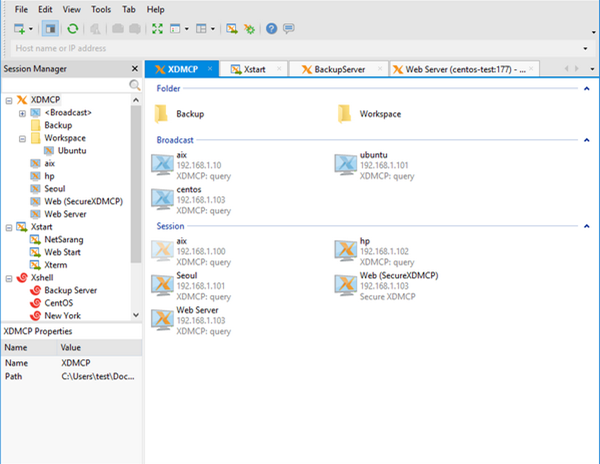Click the New Session toolbar icon
This screenshot has height=464, width=600.
coord(19,28)
